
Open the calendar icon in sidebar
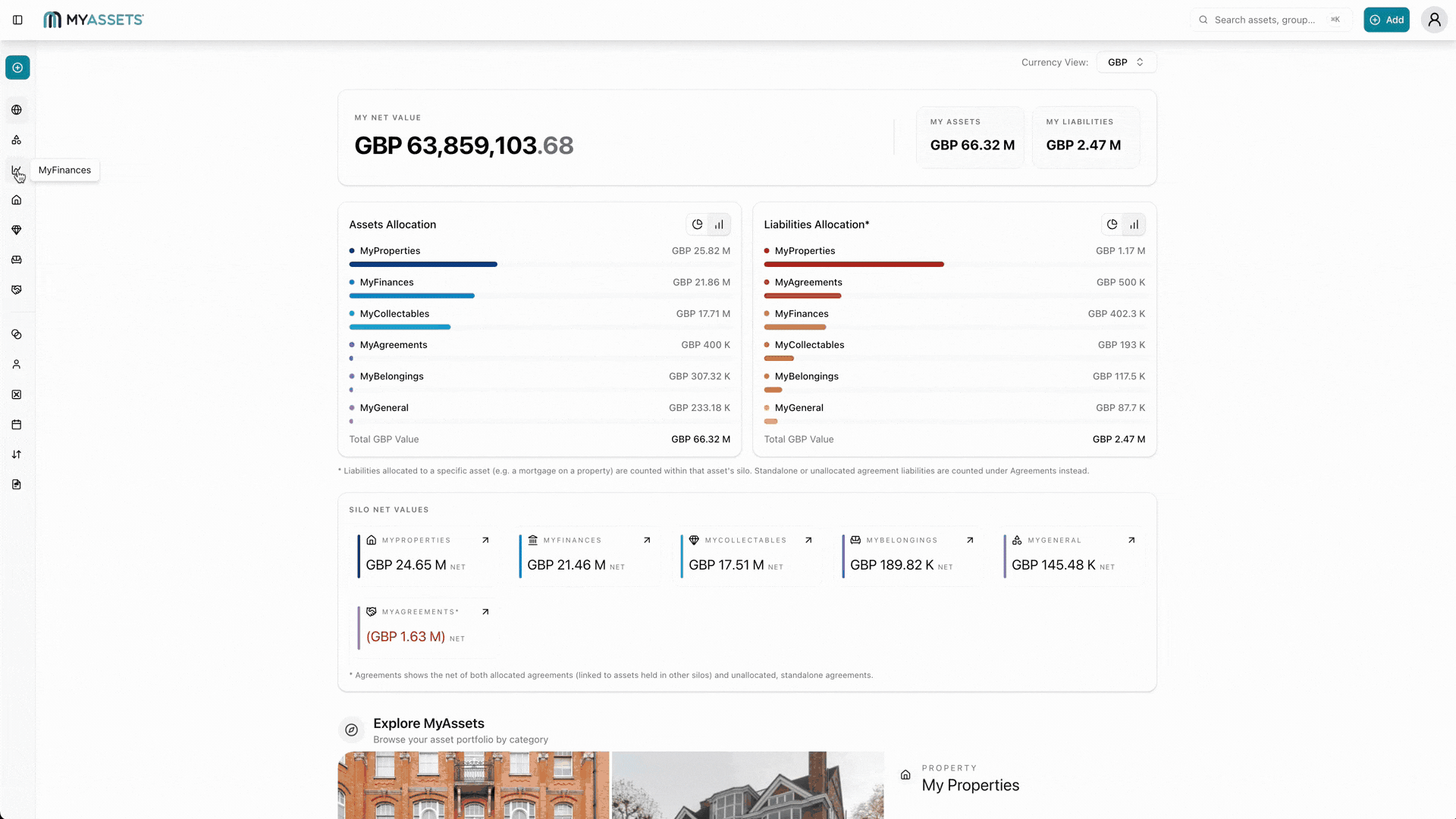click(x=17, y=425)
